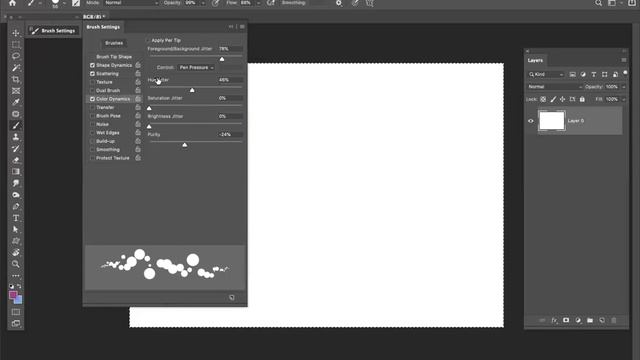Screen dimensions: 640x360
Task: Select the Eyedropper tool
Action: (16, 102)
